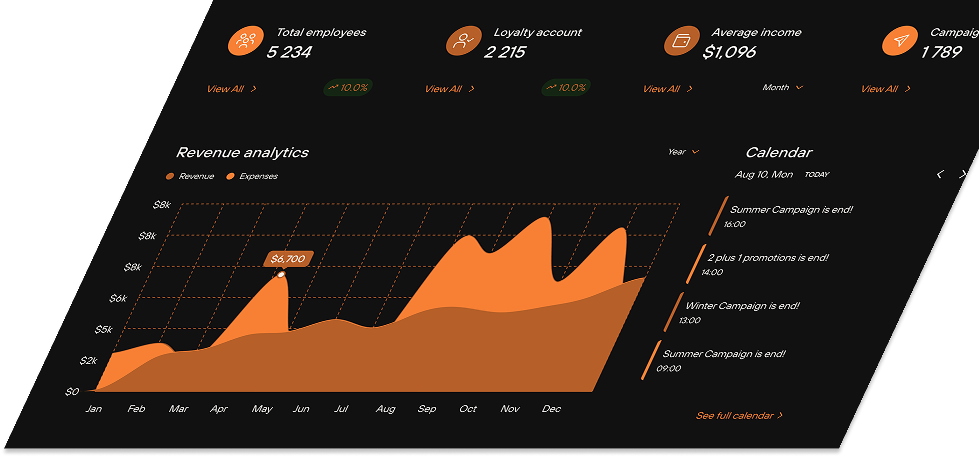
Task: Go to next calendar day arrow
Action: click(x=963, y=175)
